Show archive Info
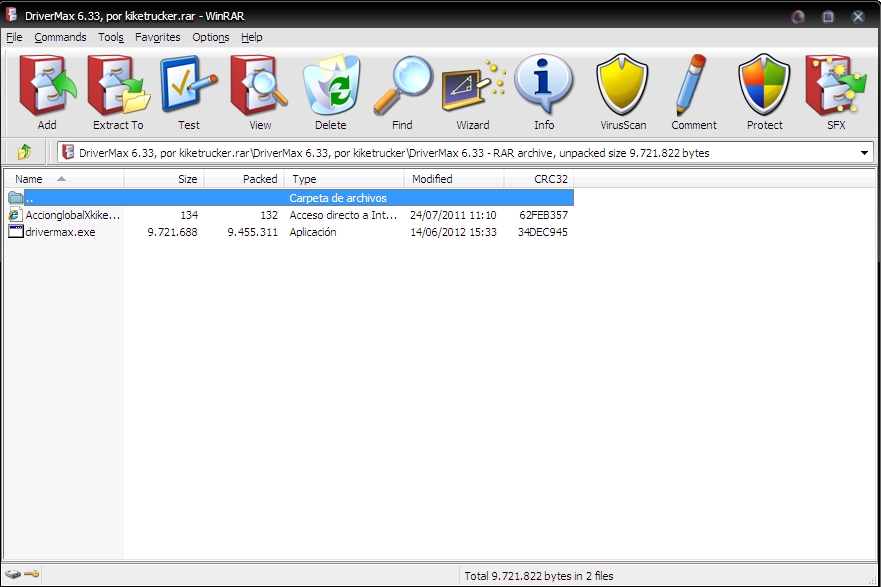 (x=544, y=84)
